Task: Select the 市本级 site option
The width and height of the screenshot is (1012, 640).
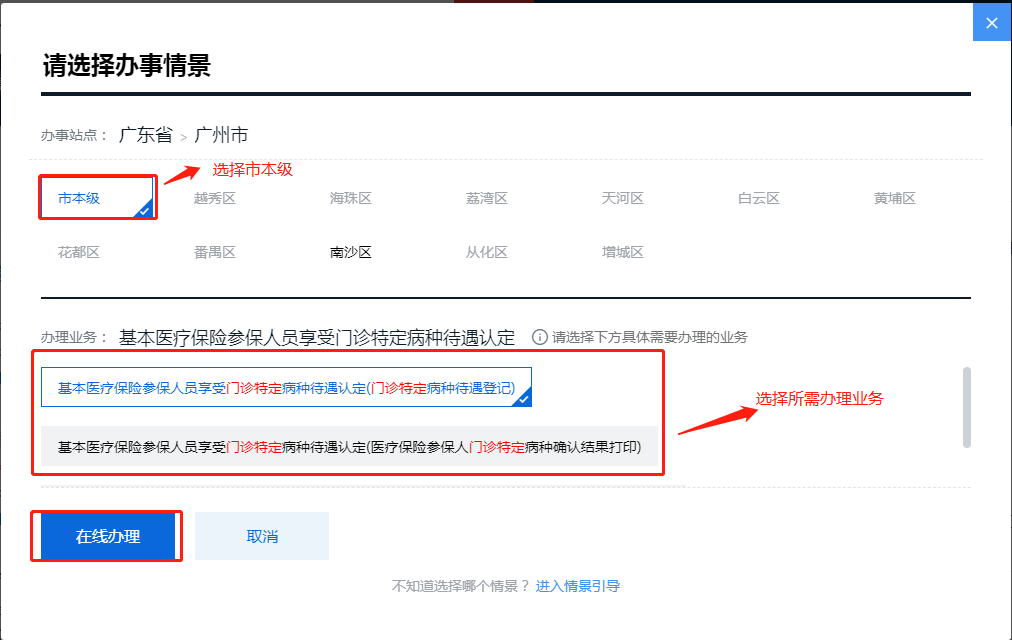Action: (x=97, y=197)
